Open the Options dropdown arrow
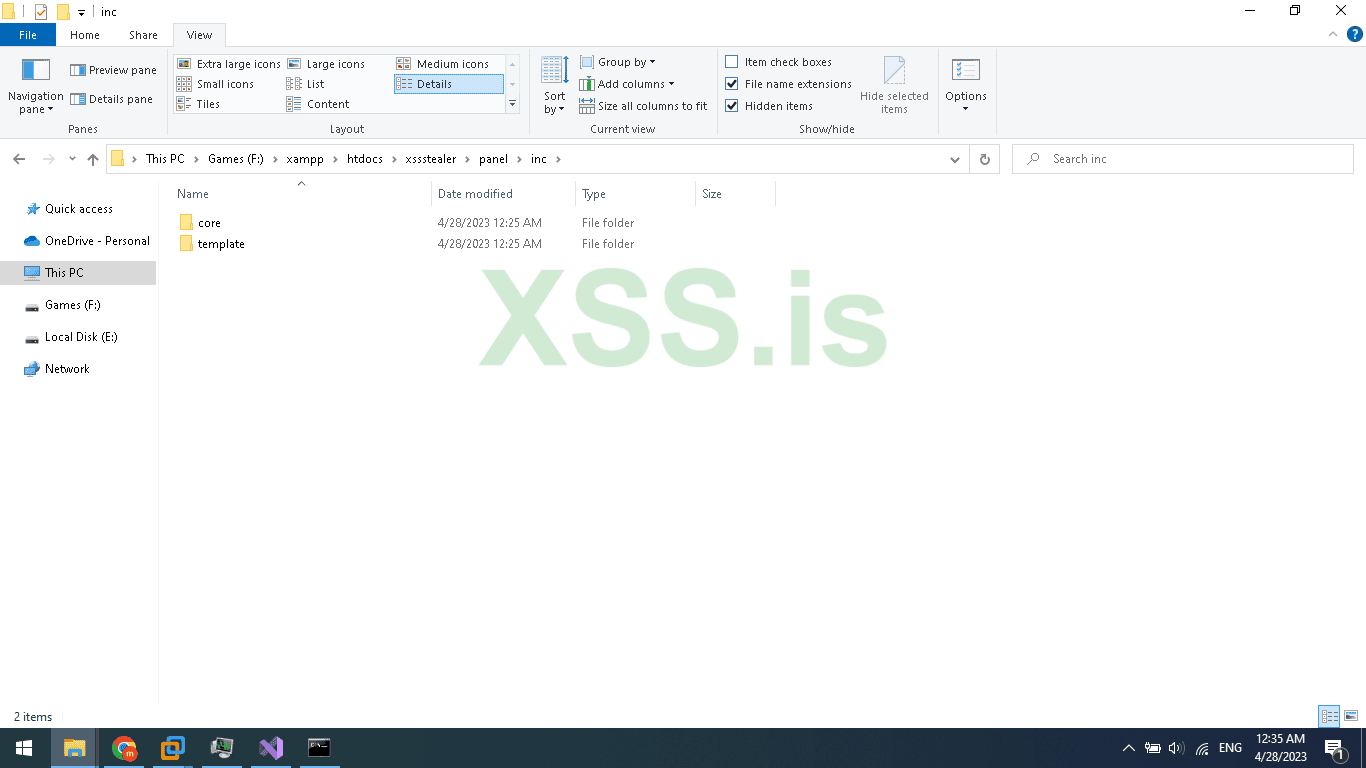The width and height of the screenshot is (1366, 768). click(966, 108)
